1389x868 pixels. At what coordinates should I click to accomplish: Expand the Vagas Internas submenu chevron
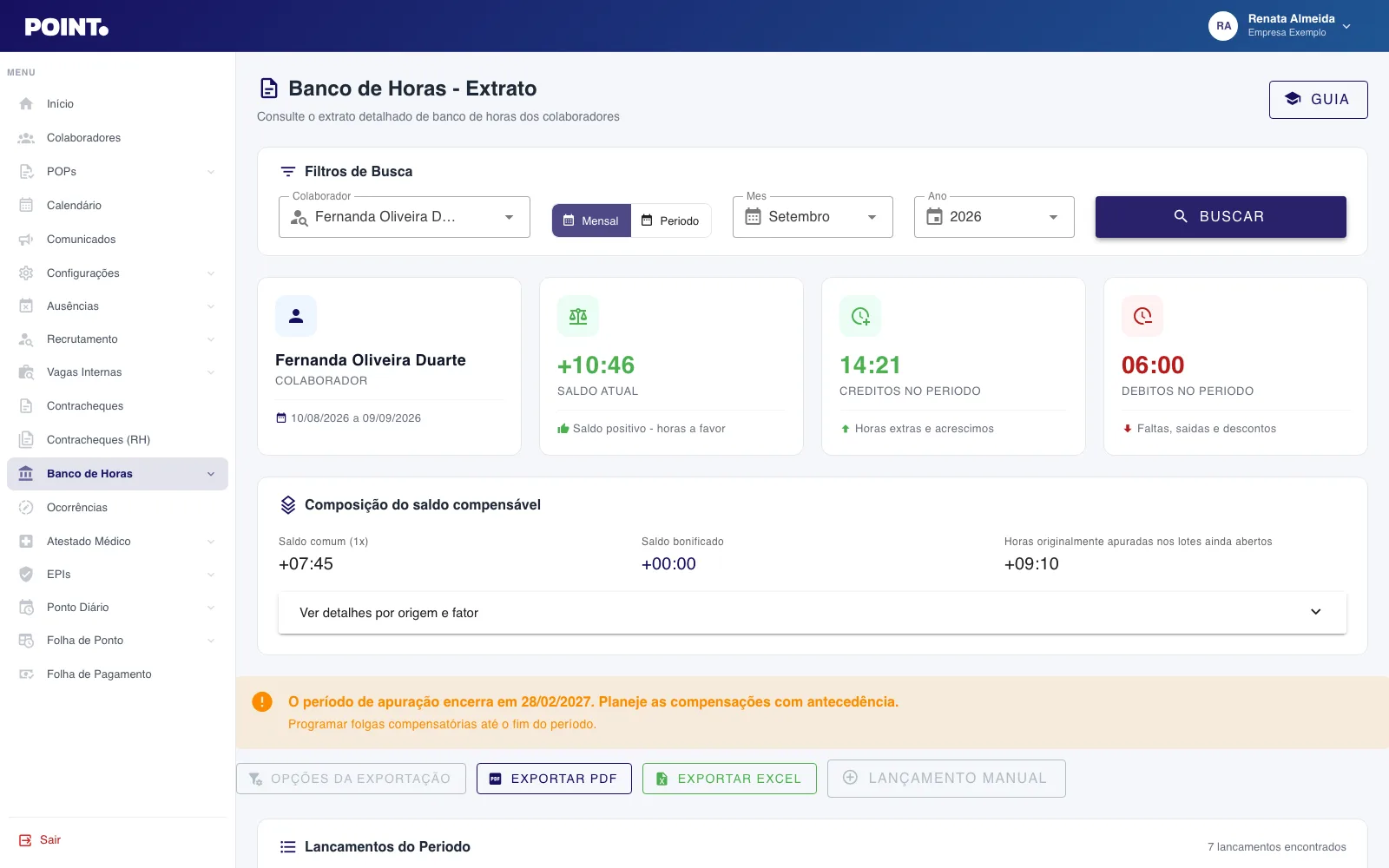[x=211, y=372]
